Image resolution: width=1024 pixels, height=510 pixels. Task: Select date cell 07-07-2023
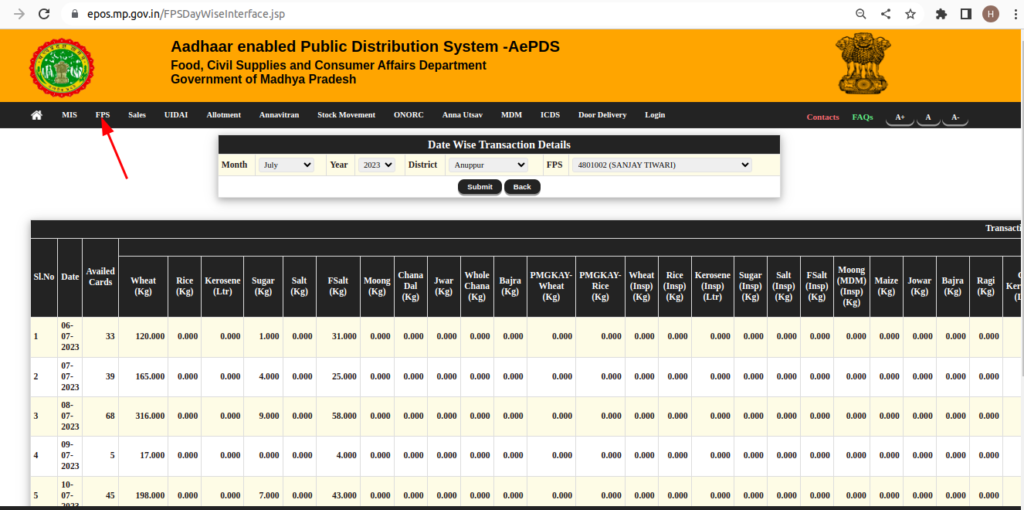click(70, 377)
